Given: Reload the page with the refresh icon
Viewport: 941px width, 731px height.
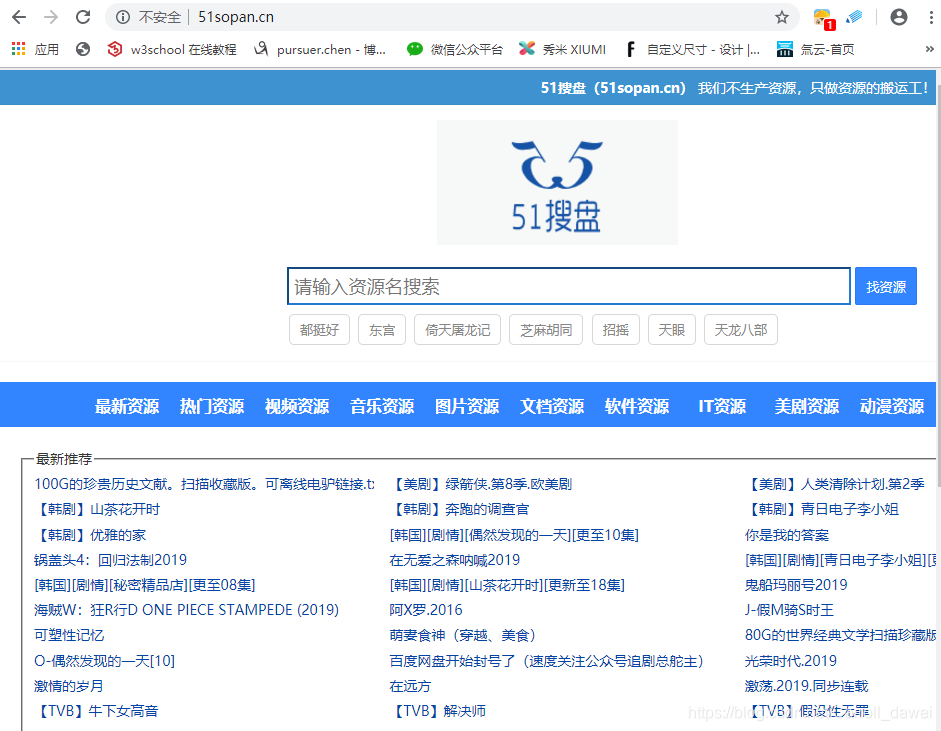Looking at the screenshot, I should (83, 17).
